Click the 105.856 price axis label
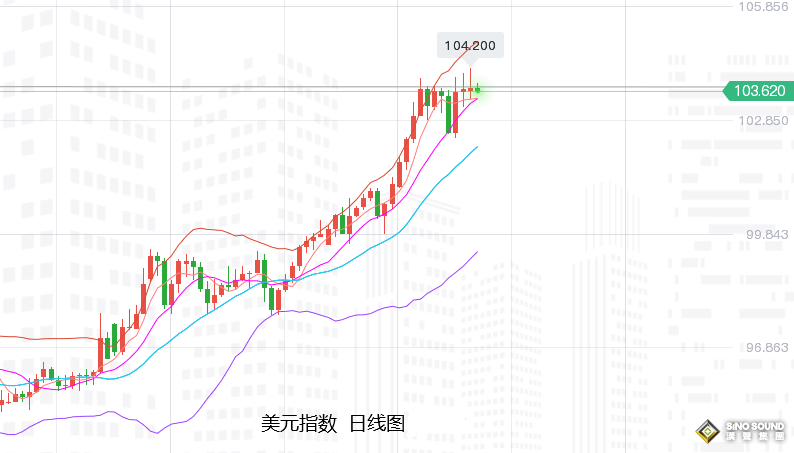 coord(762,6)
